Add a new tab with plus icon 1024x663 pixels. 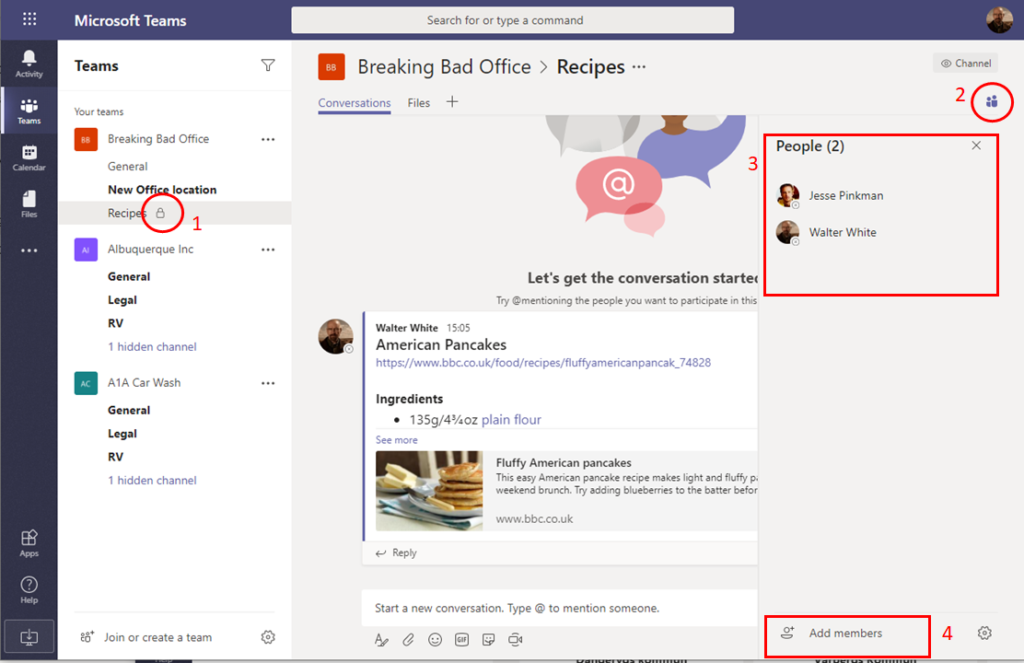[452, 101]
